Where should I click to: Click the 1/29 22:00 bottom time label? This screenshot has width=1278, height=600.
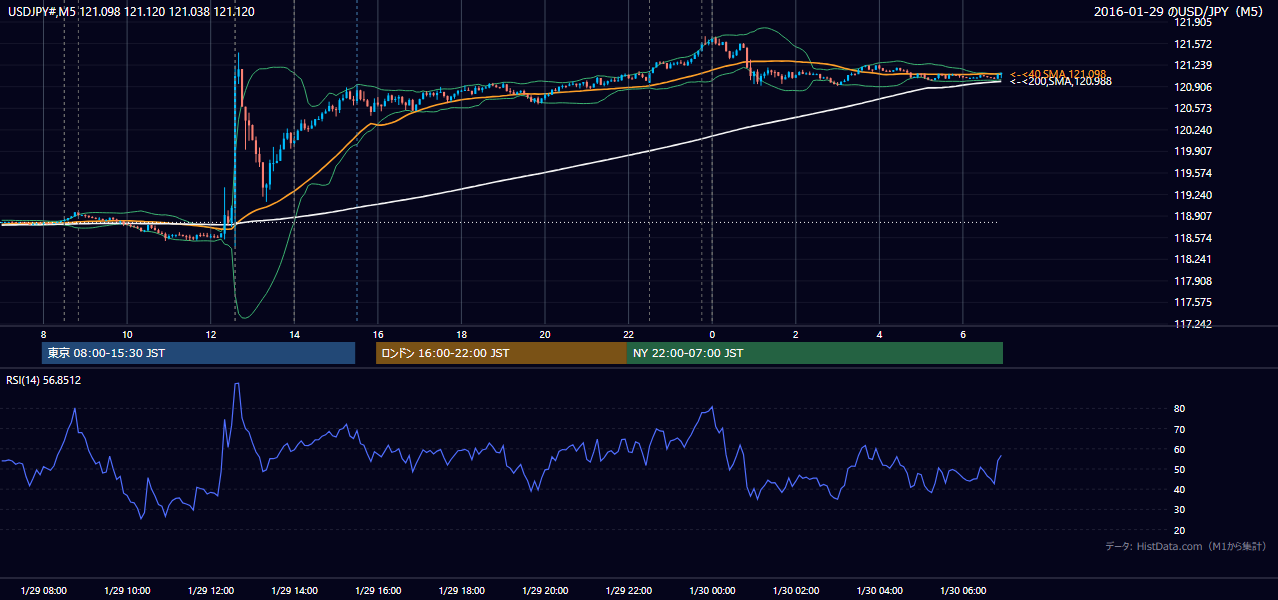pyautogui.click(x=628, y=591)
